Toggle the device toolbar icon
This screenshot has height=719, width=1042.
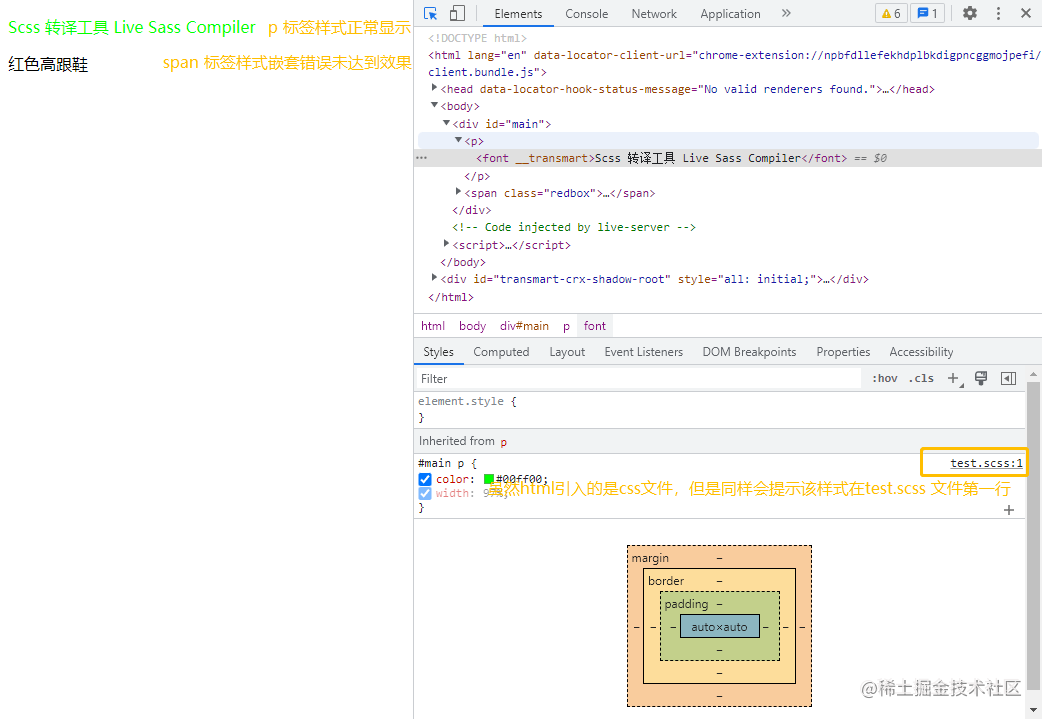tap(457, 13)
